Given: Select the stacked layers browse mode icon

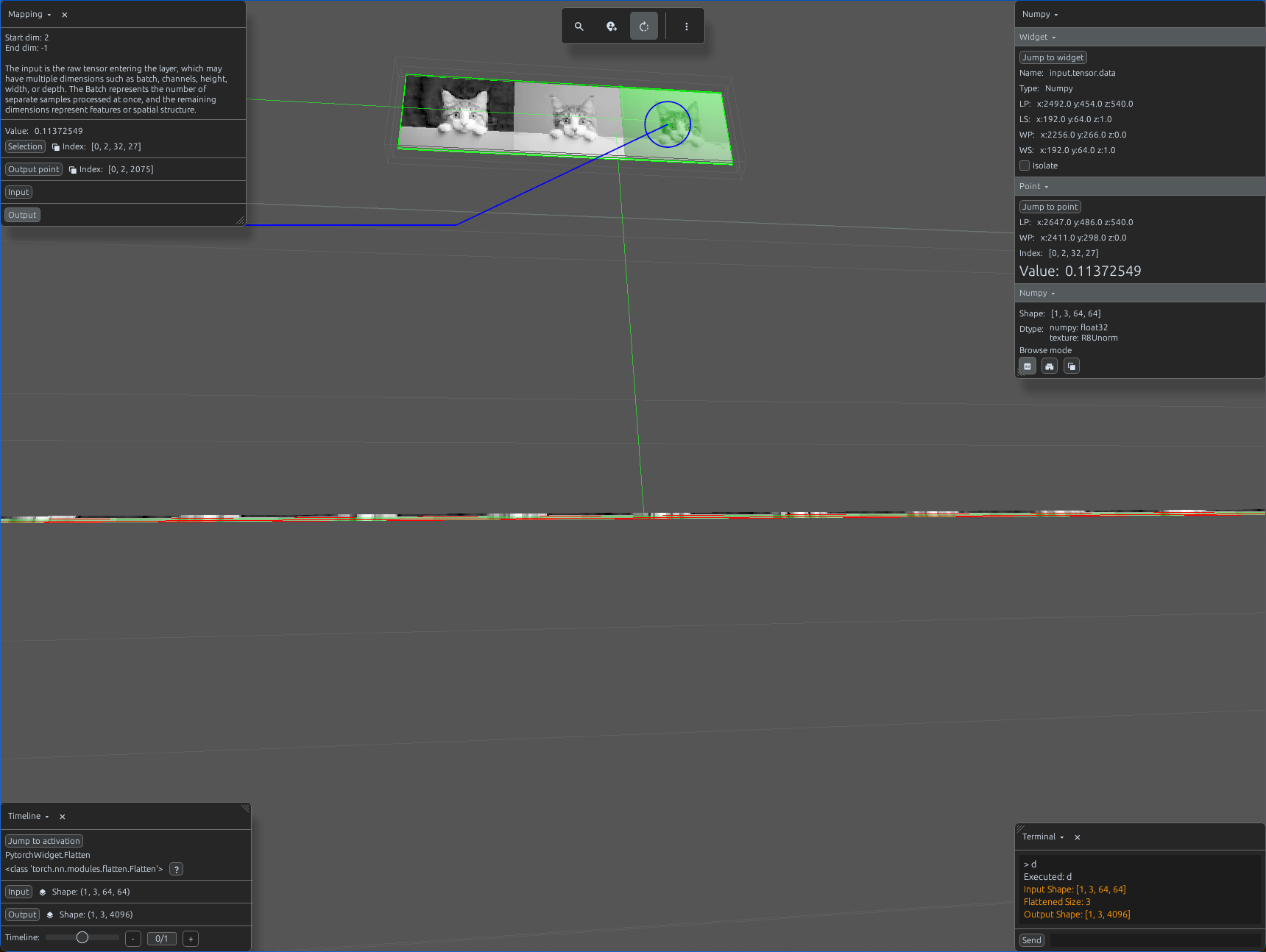Looking at the screenshot, I should (x=1072, y=366).
